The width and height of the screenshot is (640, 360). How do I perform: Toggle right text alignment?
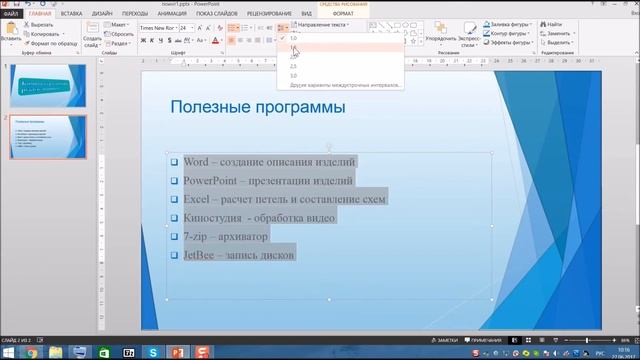(249, 40)
